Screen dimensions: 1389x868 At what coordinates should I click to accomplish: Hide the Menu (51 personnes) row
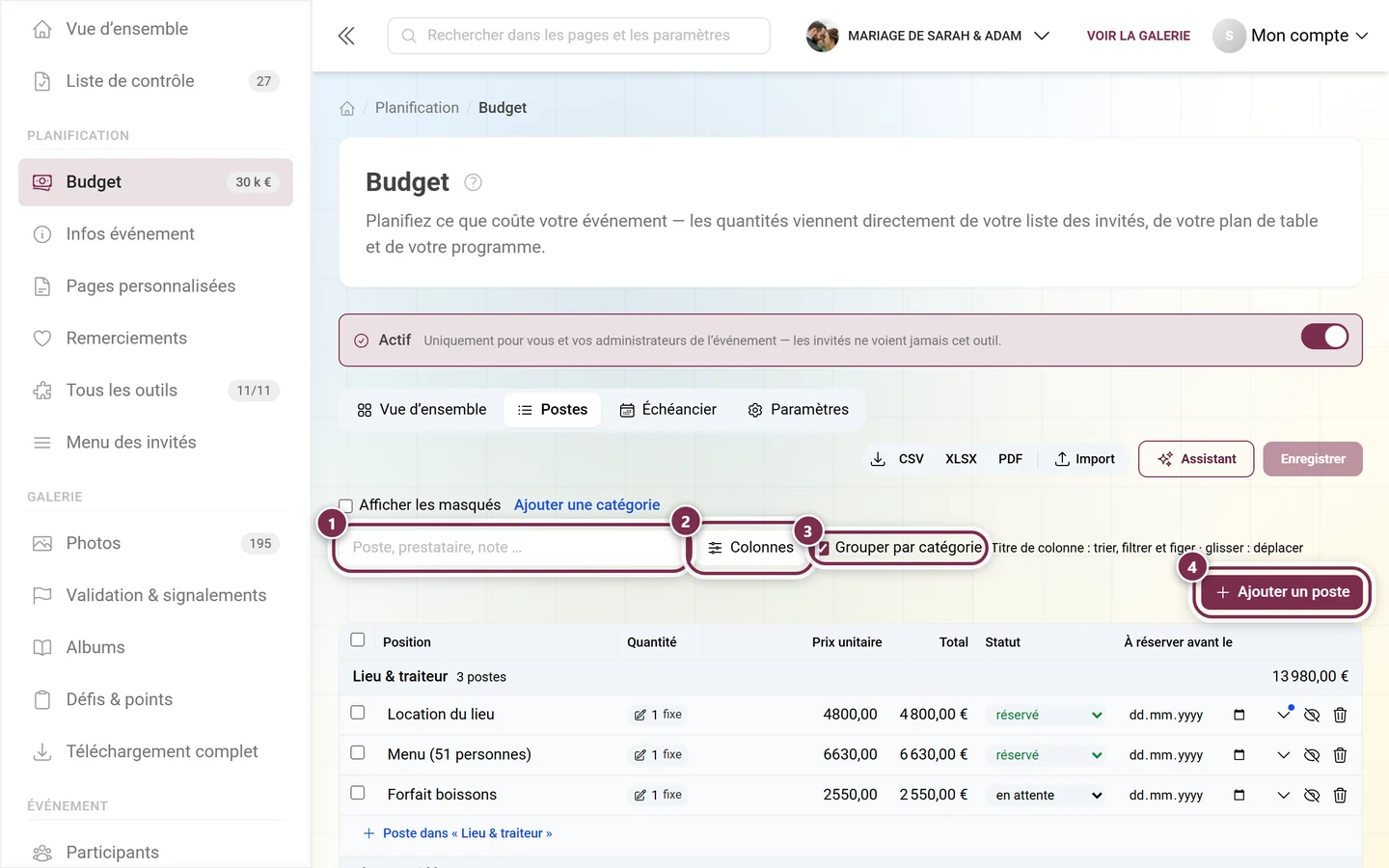(x=1312, y=755)
